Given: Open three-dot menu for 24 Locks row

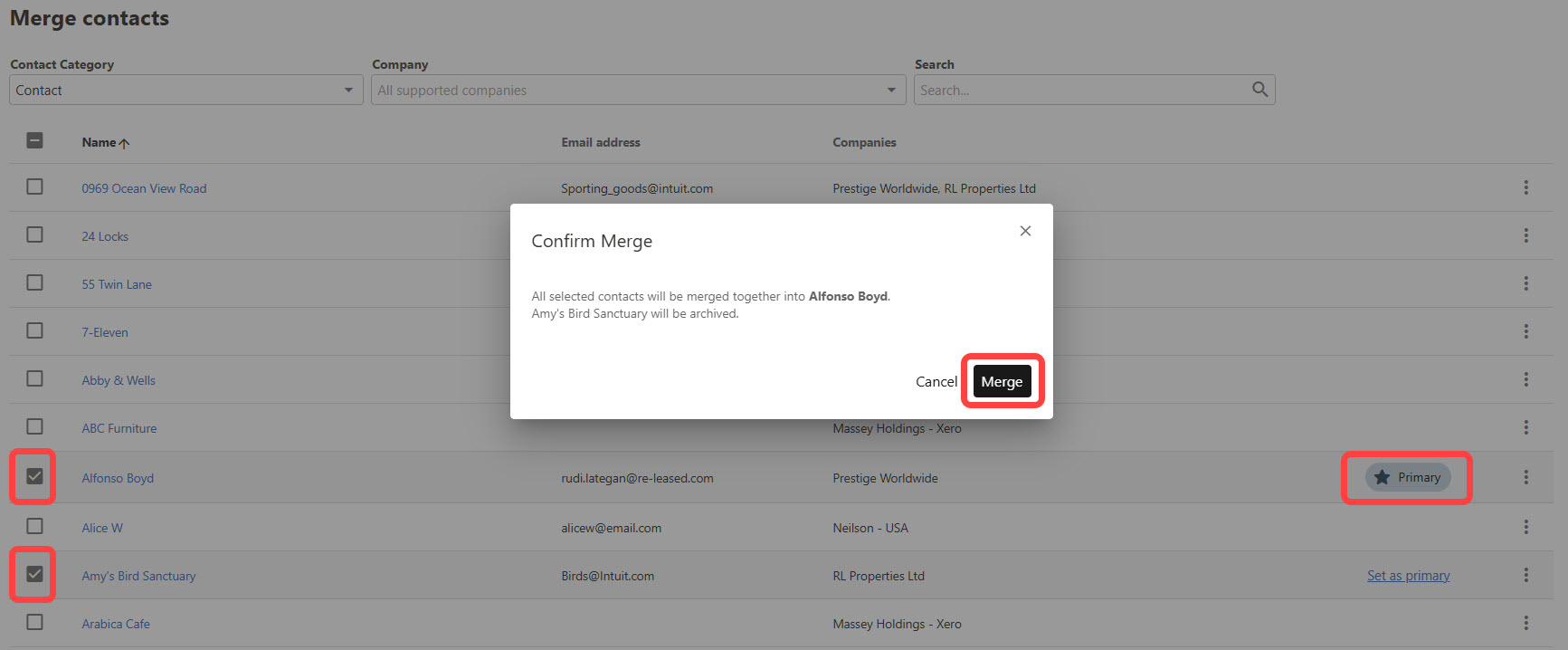Looking at the screenshot, I should (1525, 235).
